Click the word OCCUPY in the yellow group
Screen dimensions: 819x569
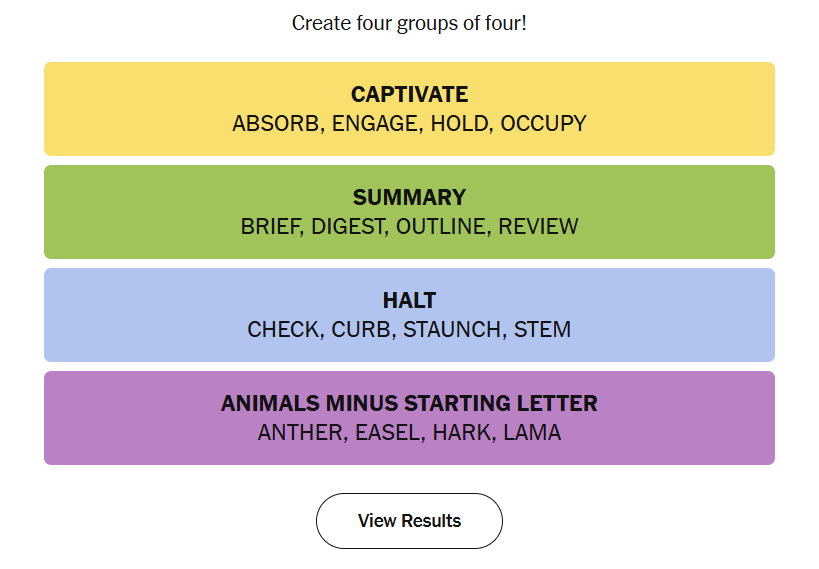click(543, 124)
